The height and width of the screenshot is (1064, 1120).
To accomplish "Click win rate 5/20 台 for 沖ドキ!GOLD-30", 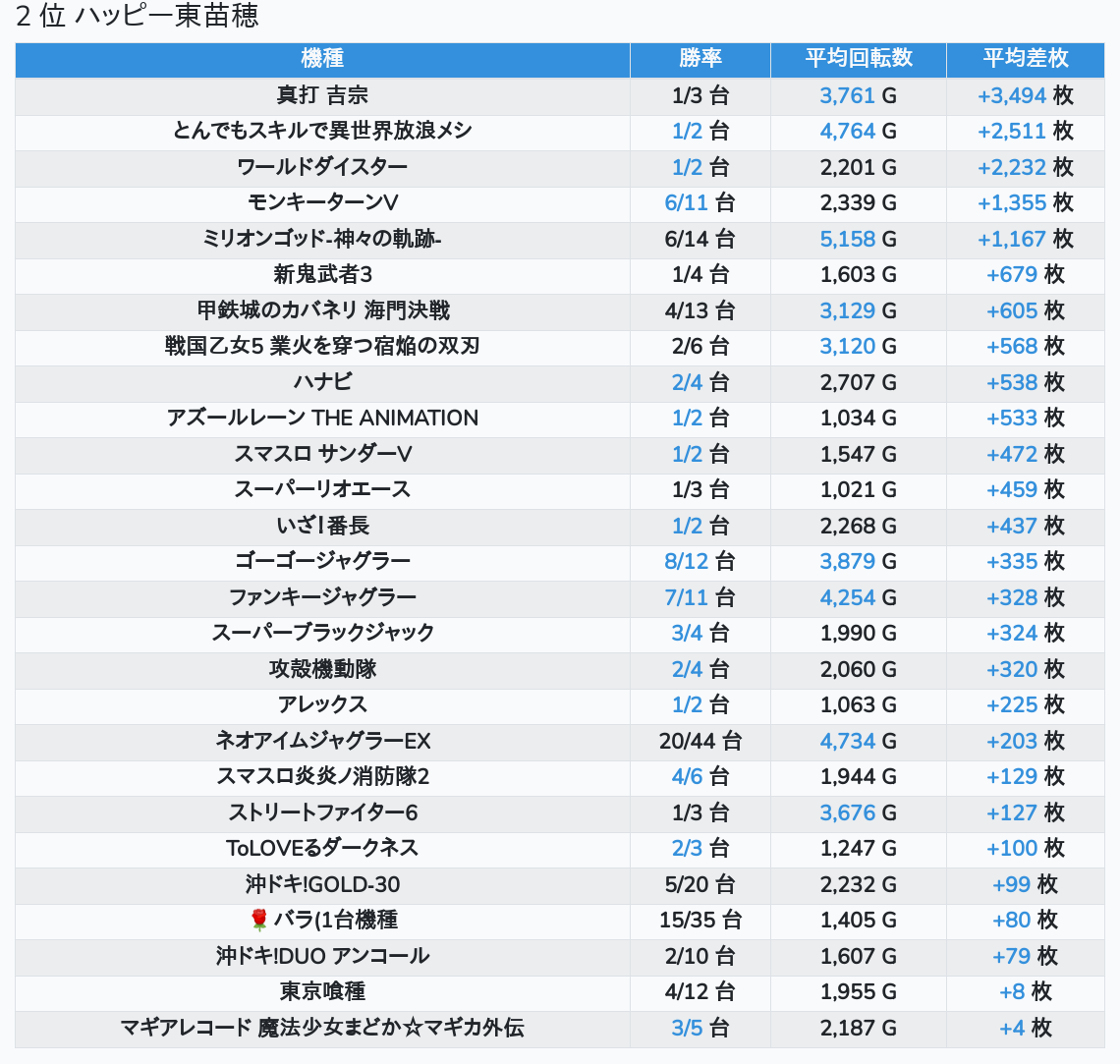I will [700, 884].
